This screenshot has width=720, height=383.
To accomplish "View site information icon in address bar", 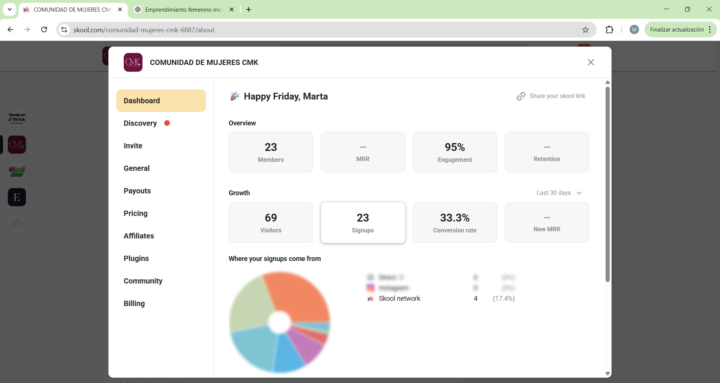I will [x=64, y=30].
